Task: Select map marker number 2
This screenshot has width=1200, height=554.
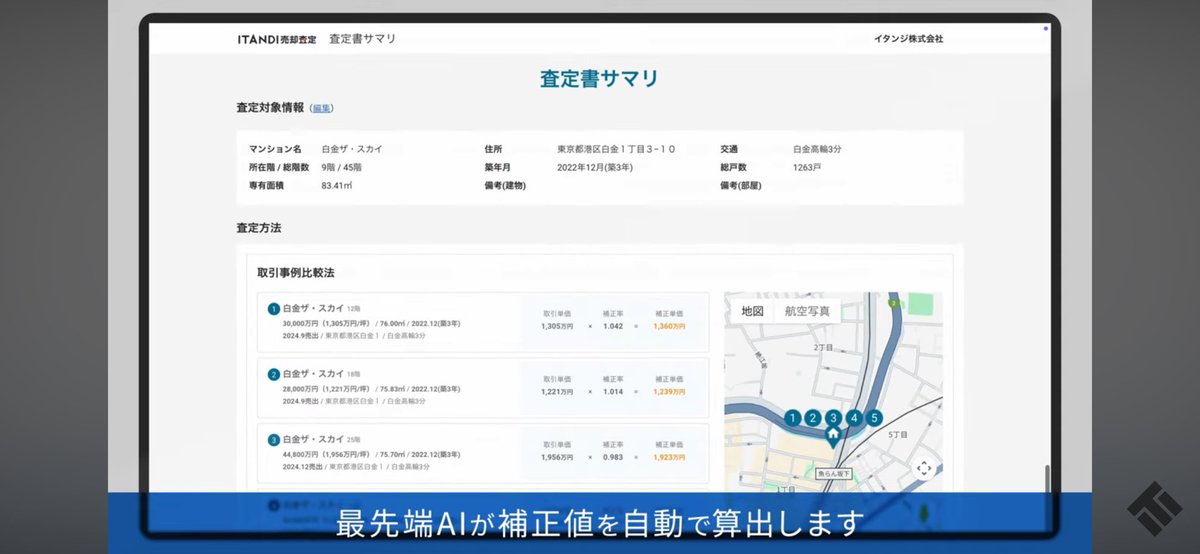Action: click(x=813, y=418)
